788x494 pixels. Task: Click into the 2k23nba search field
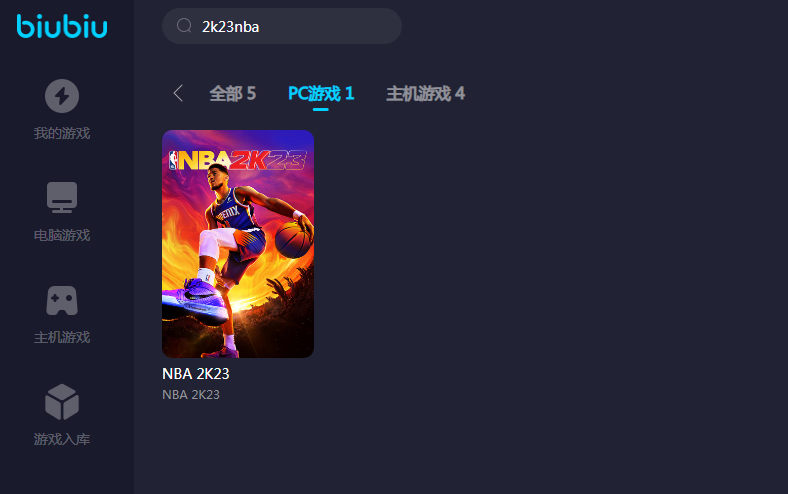pos(282,26)
